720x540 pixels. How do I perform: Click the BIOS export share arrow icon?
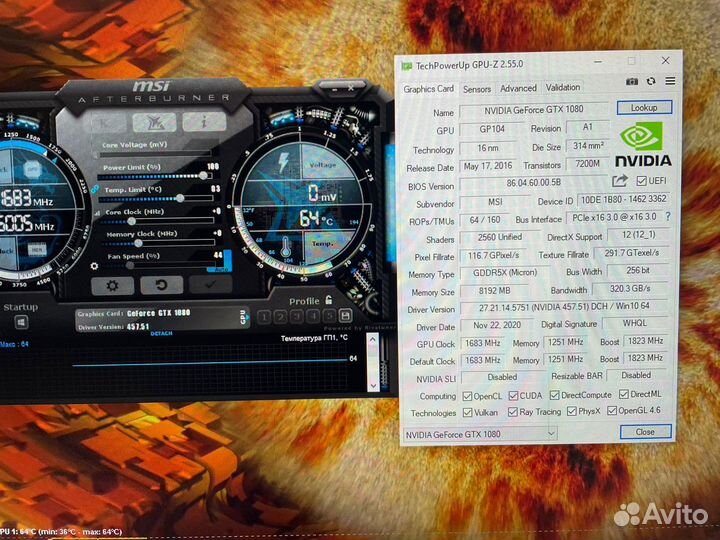tap(620, 181)
